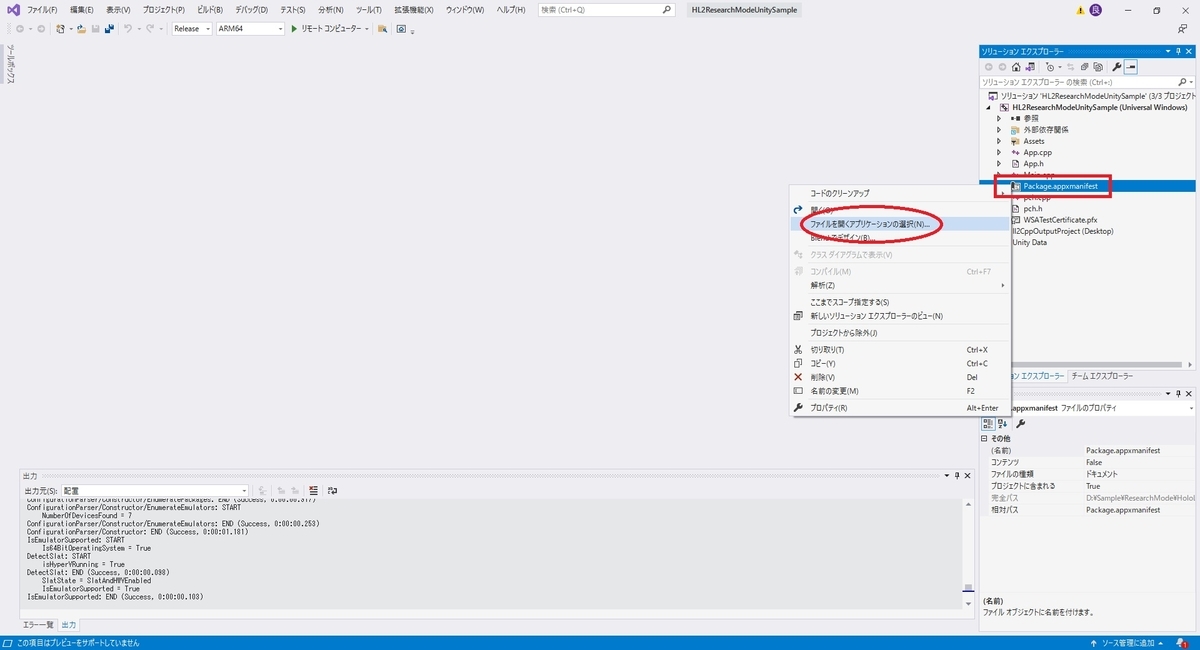Open the ビルド(B) menu
The image size is (1200, 650).
pos(210,10)
